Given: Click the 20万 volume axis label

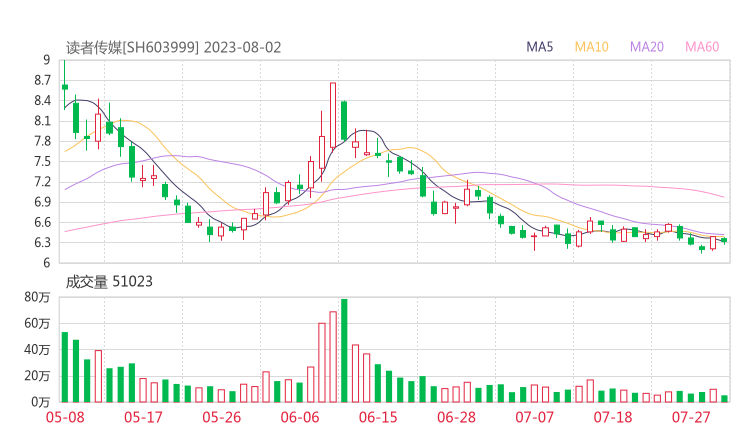Looking at the screenshot, I should (37, 376).
